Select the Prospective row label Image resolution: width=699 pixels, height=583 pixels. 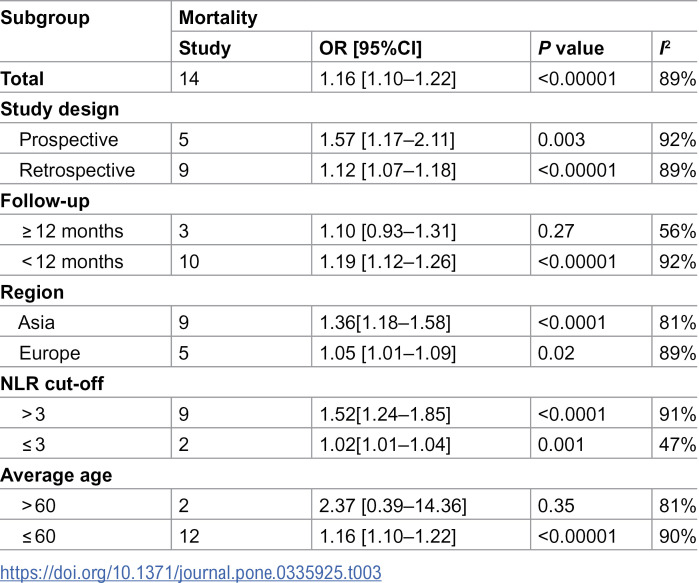click(69, 140)
